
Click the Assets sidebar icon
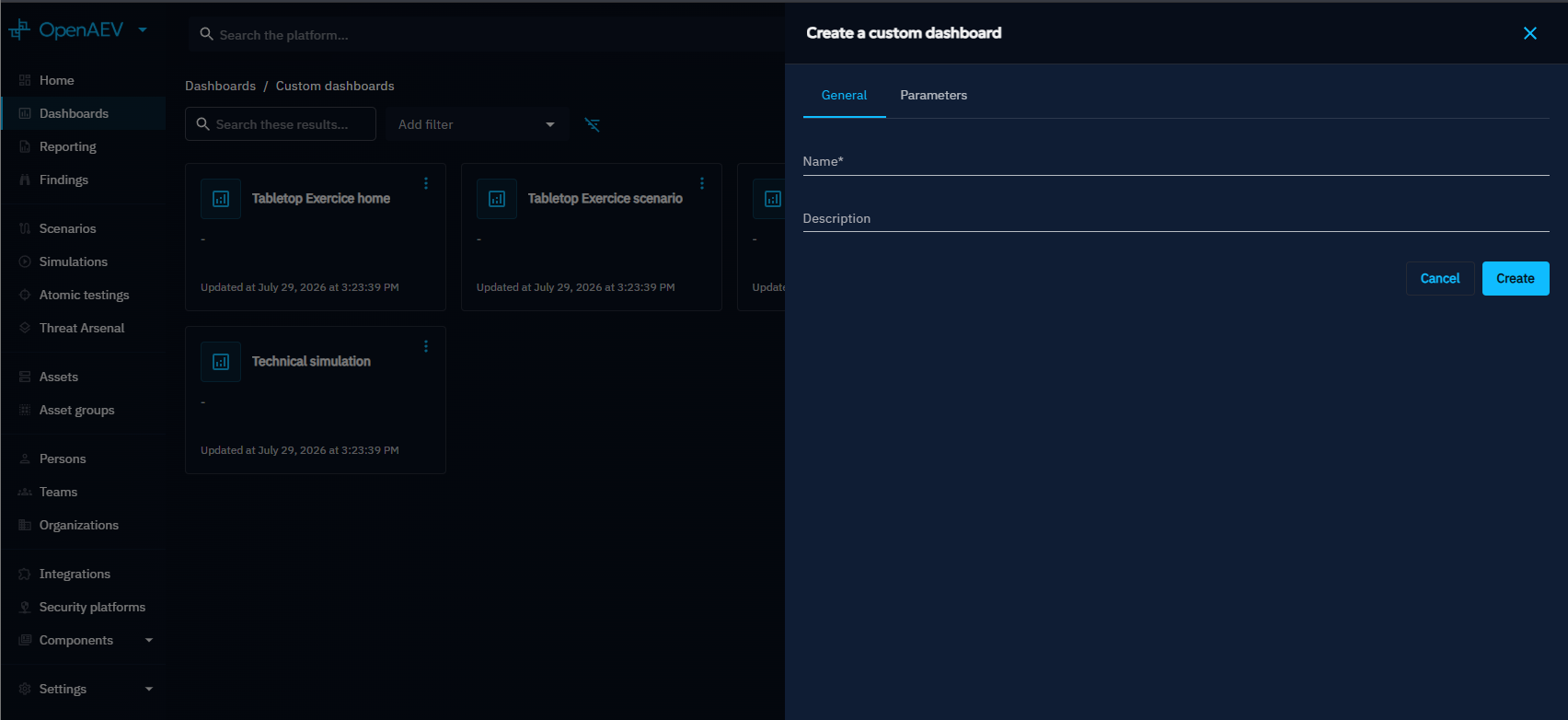tap(25, 377)
